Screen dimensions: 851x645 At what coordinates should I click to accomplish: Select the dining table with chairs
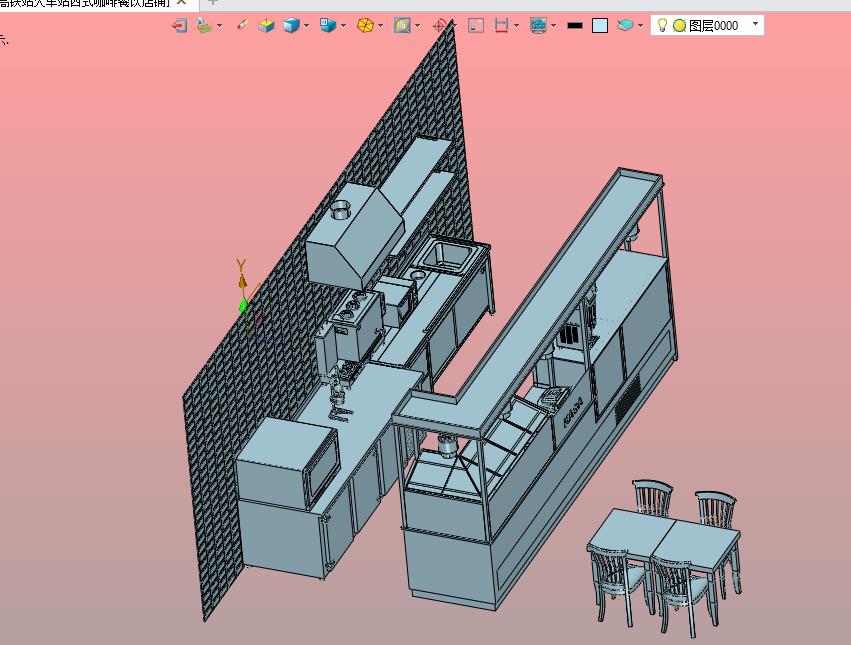664,557
